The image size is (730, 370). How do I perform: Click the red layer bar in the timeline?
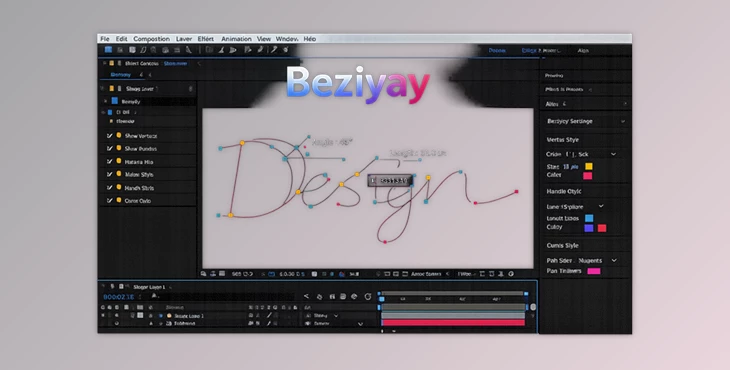pyautogui.click(x=453, y=323)
